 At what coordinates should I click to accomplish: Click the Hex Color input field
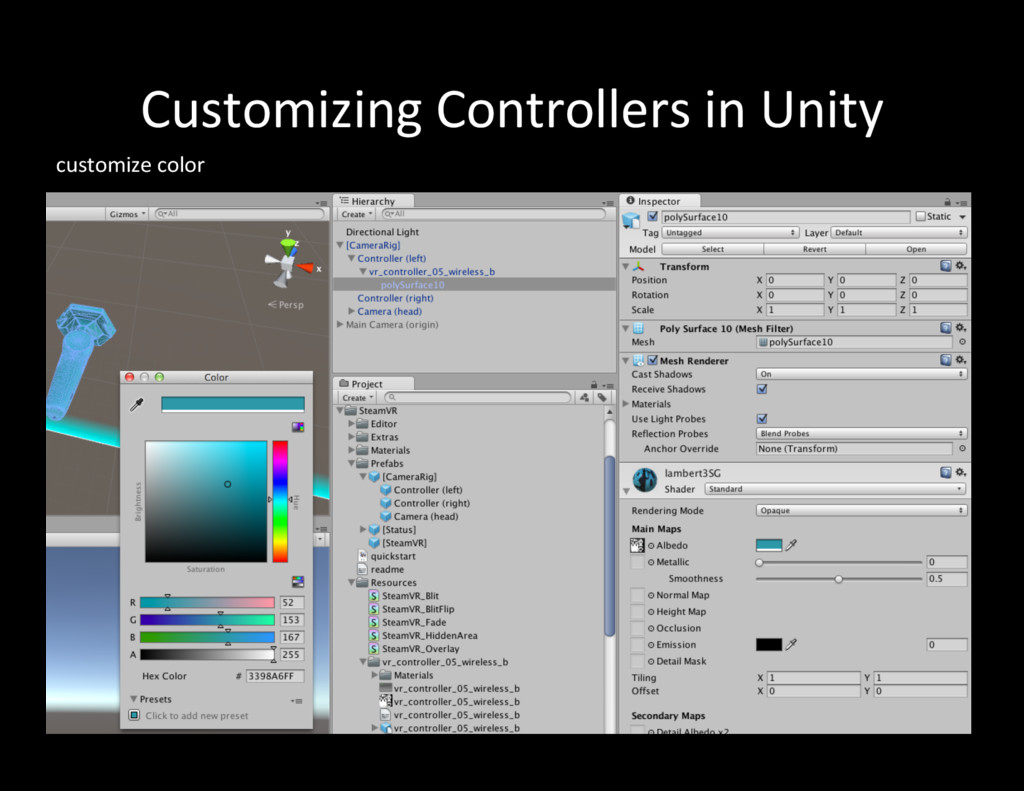click(x=274, y=676)
